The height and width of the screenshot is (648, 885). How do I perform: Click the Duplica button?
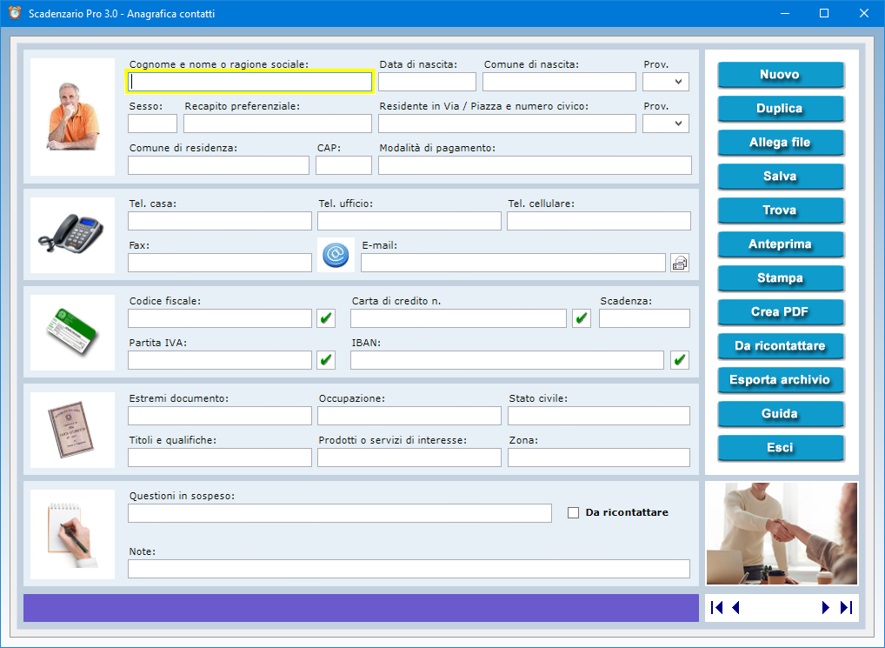(x=781, y=108)
